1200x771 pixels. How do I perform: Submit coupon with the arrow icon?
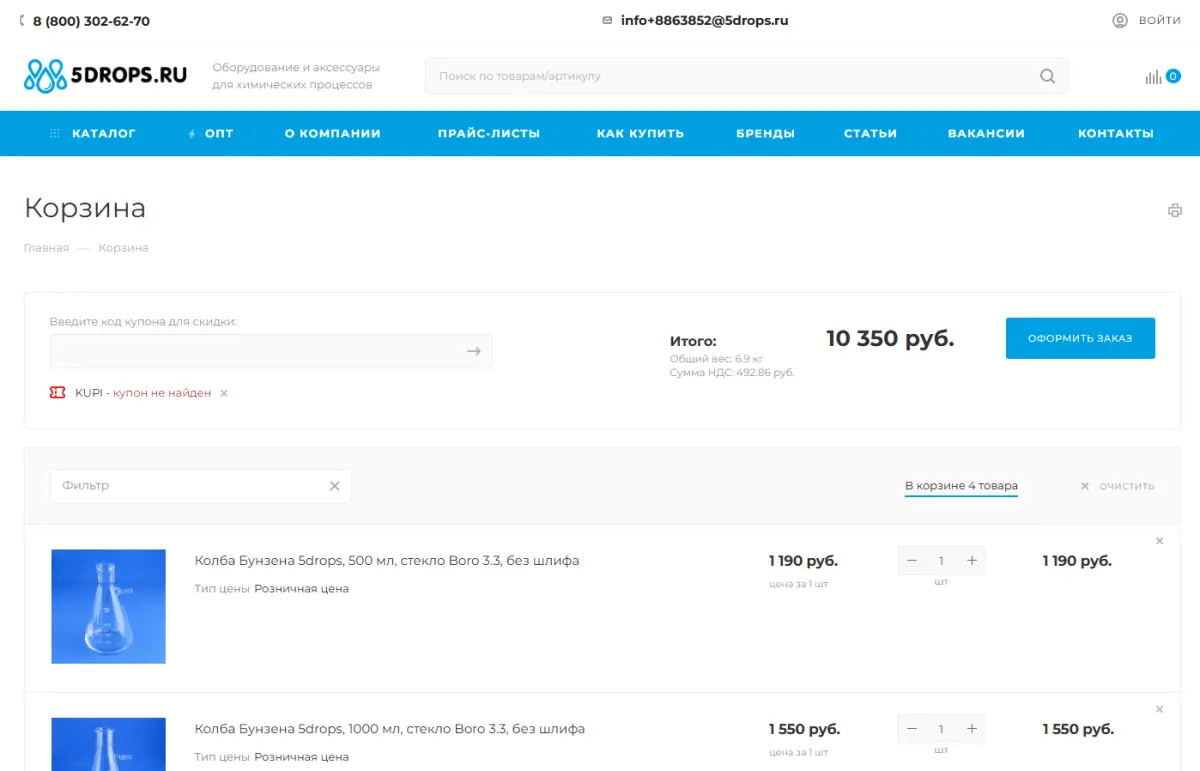(x=474, y=351)
